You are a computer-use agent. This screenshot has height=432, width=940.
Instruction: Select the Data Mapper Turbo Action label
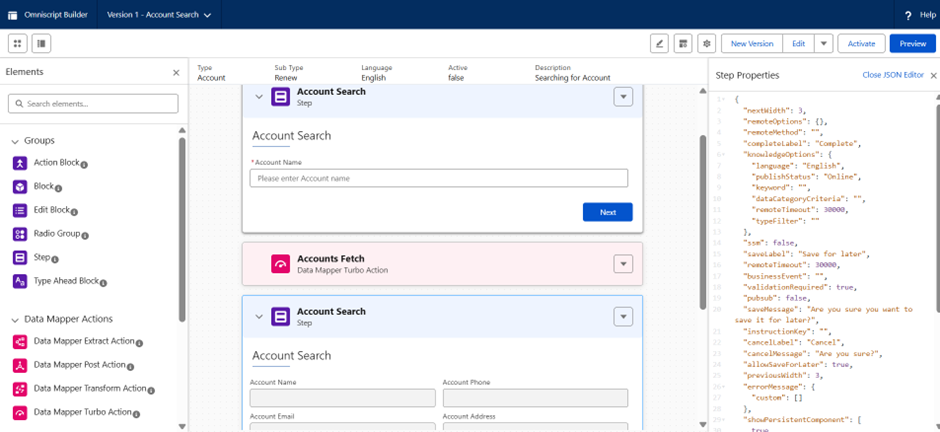pyautogui.click(x=83, y=412)
